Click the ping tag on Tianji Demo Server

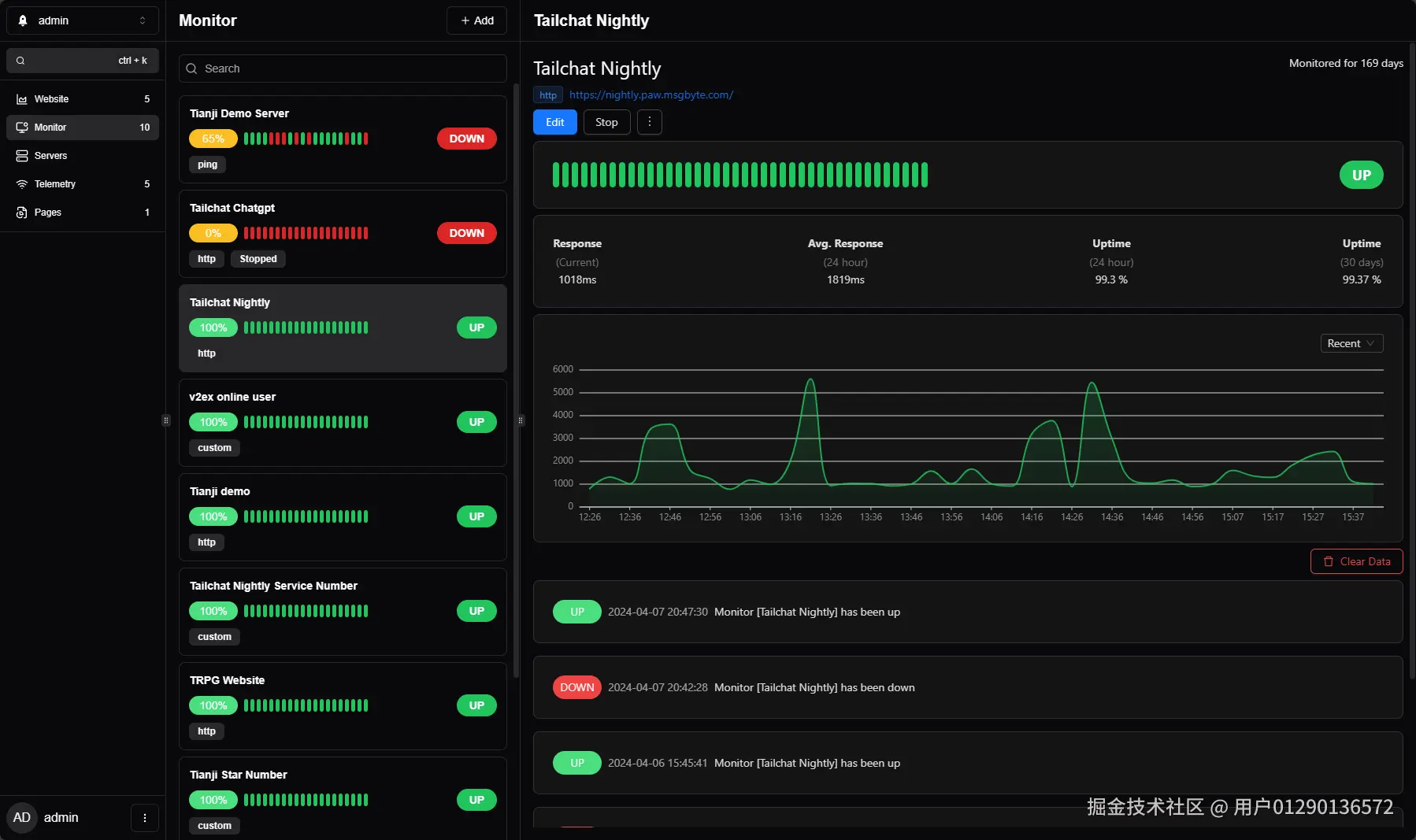[x=208, y=165]
